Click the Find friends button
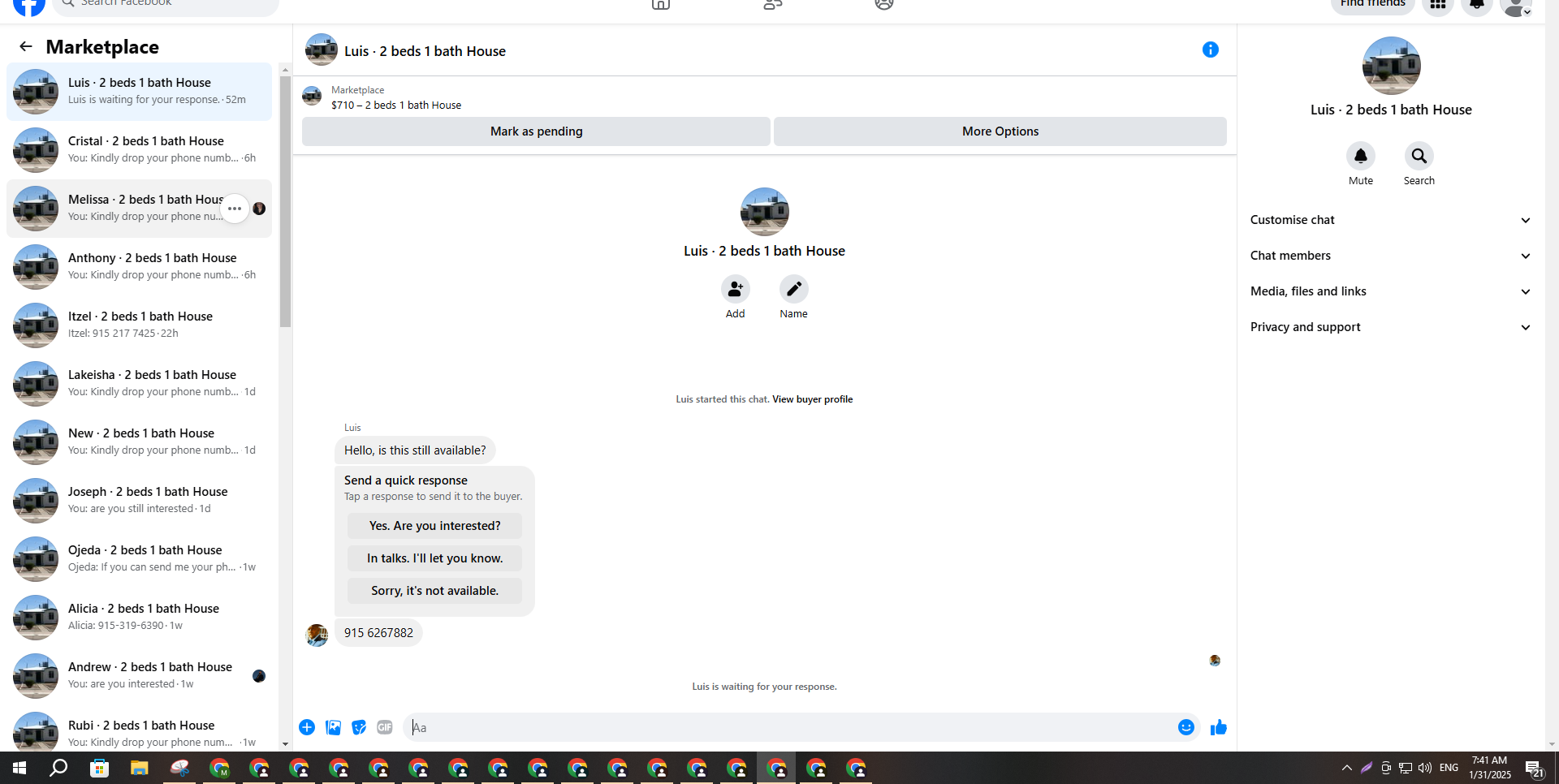Image resolution: width=1559 pixels, height=784 pixels. click(1373, 4)
